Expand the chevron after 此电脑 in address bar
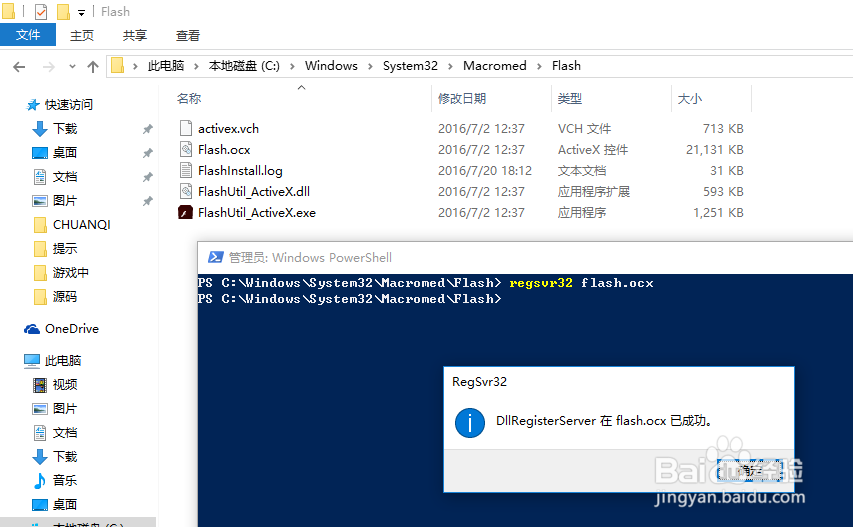853x527 pixels. click(196, 66)
